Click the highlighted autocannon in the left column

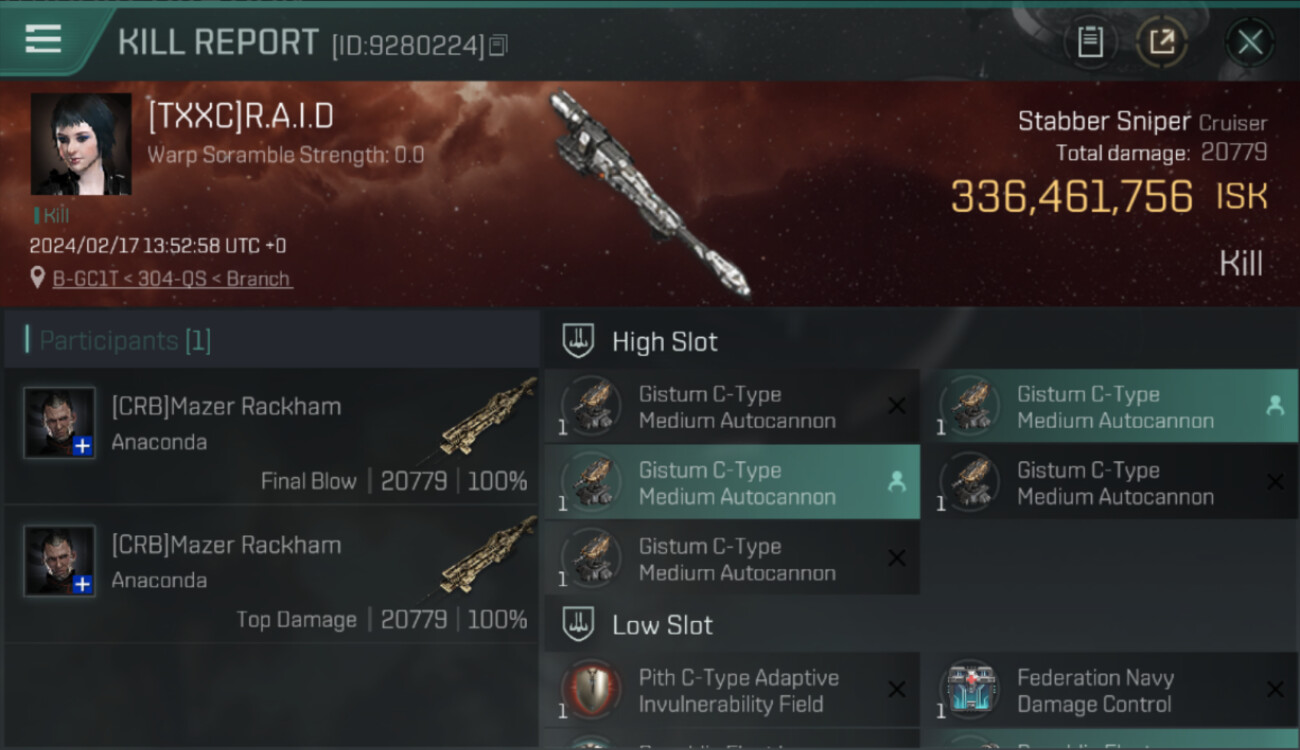click(732, 483)
